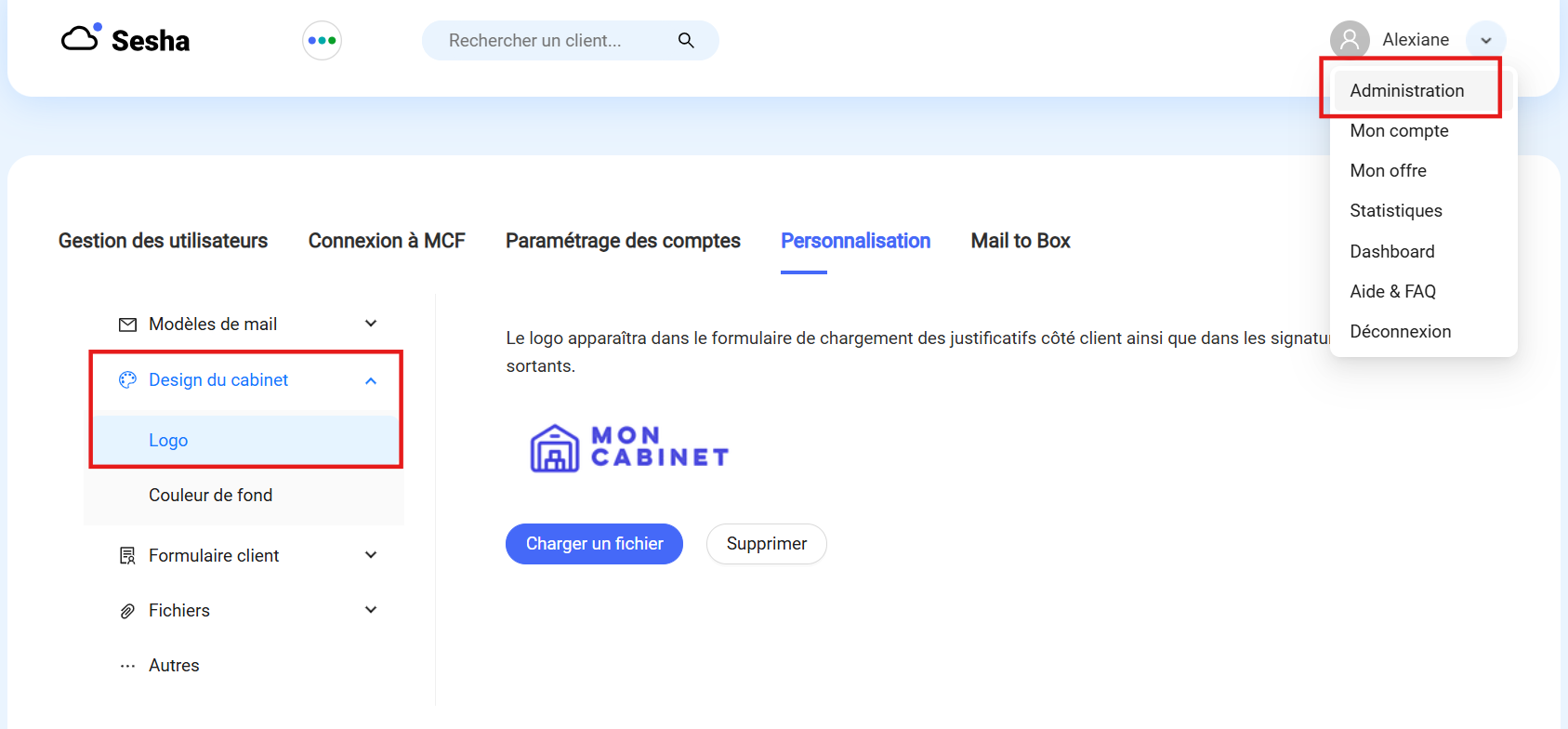Toggle the user menu dropdown arrow
This screenshot has width=1568, height=729.
pyautogui.click(x=1486, y=40)
